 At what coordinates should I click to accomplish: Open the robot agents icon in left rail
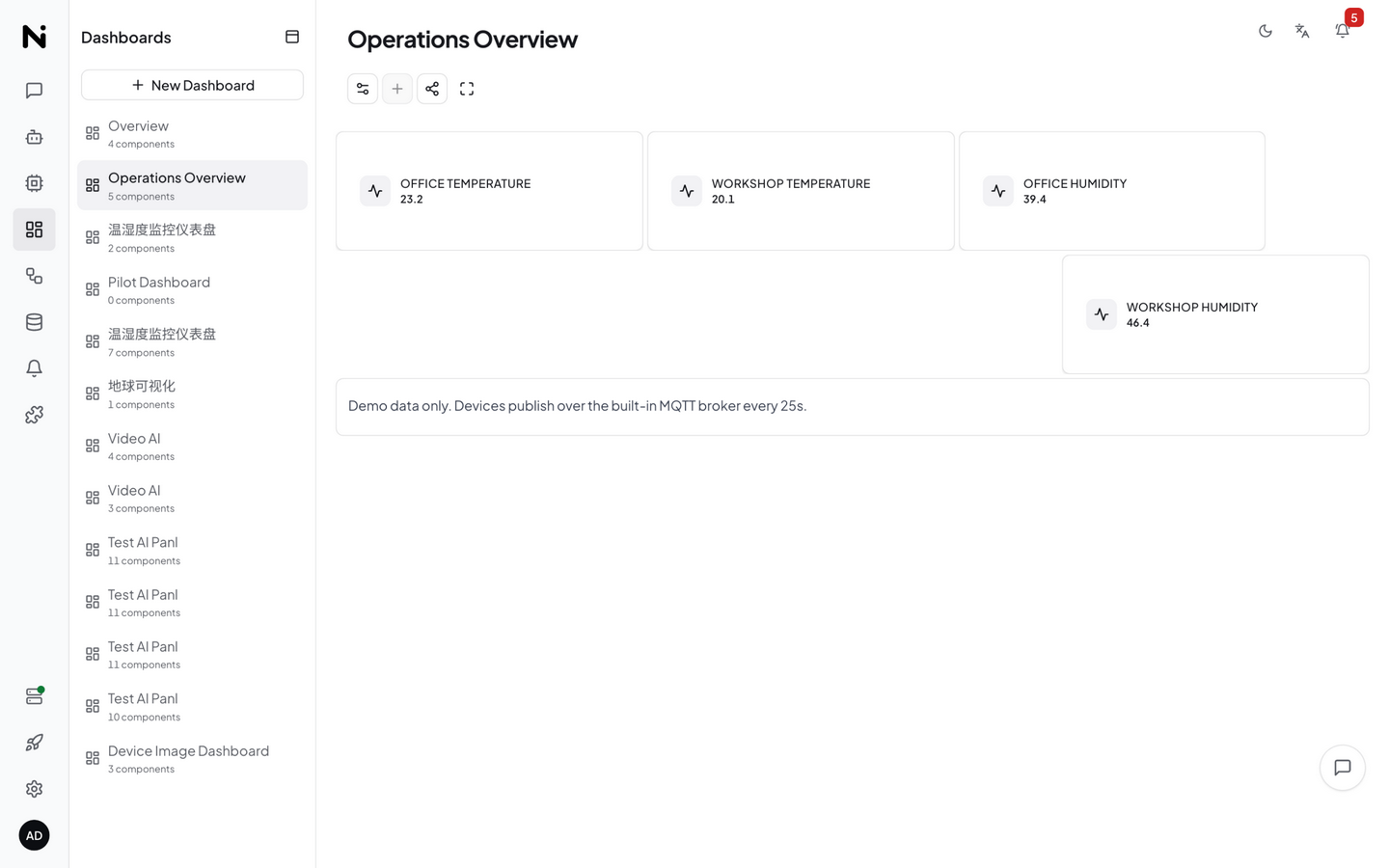click(x=34, y=137)
